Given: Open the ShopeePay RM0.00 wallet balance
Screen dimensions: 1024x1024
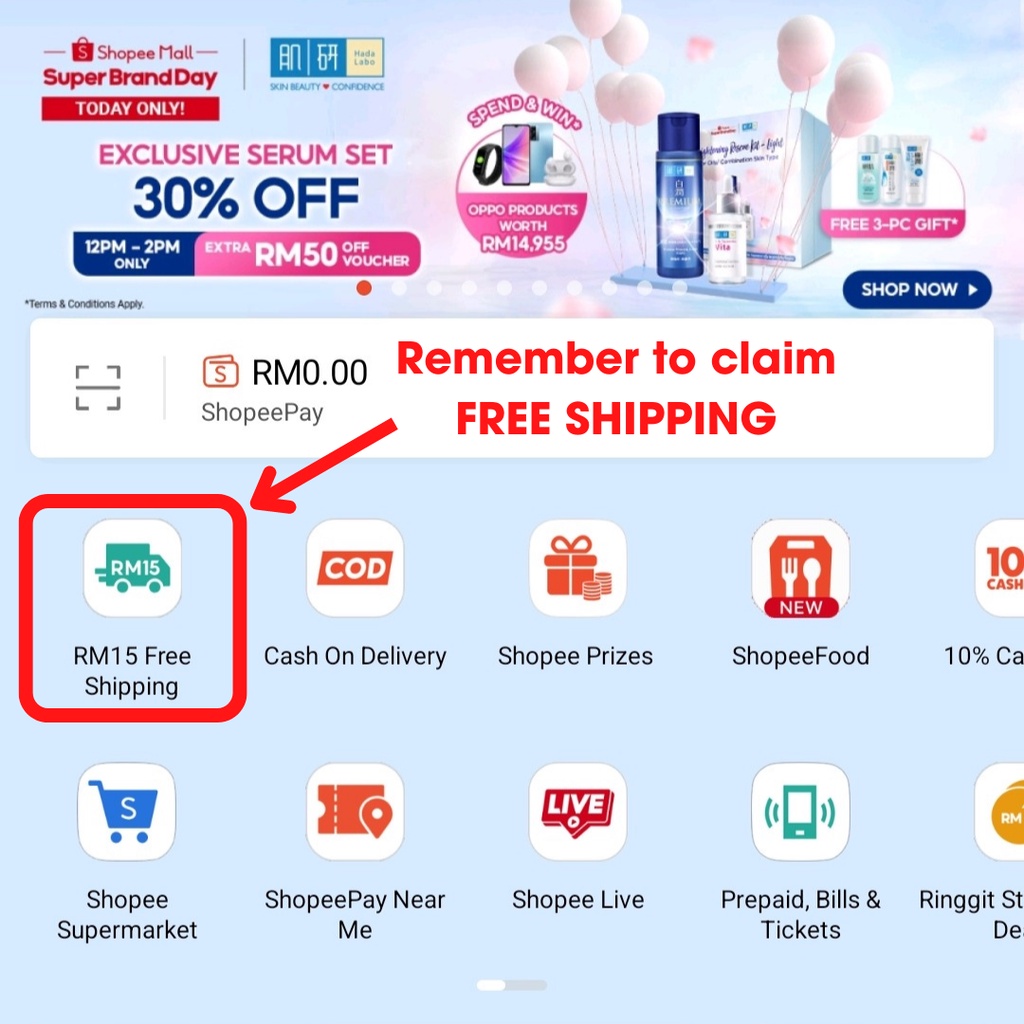Looking at the screenshot, I should pos(285,389).
